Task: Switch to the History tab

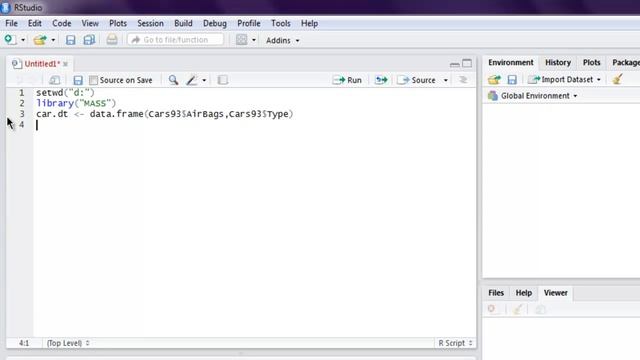Action: (x=558, y=62)
